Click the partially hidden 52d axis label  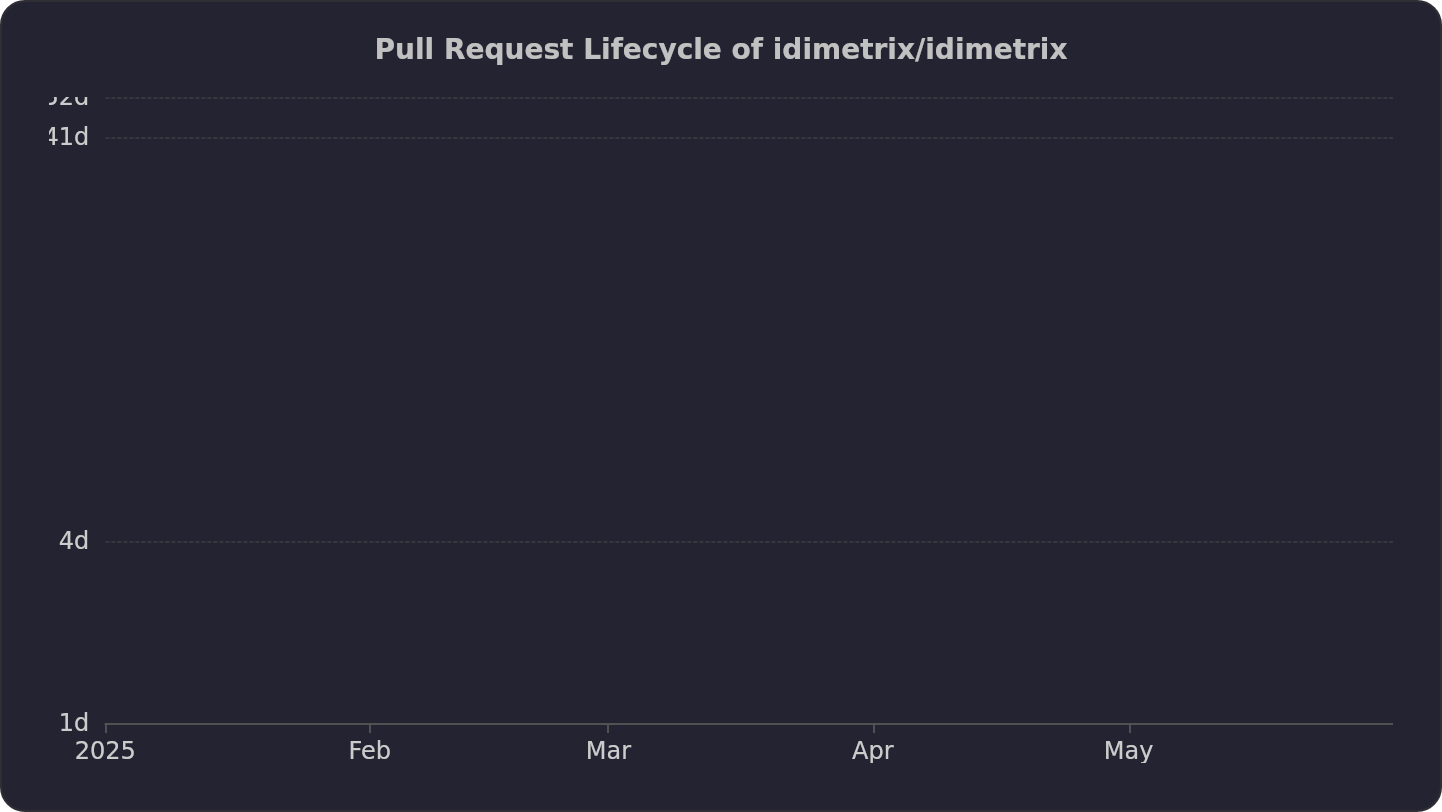pos(68,100)
